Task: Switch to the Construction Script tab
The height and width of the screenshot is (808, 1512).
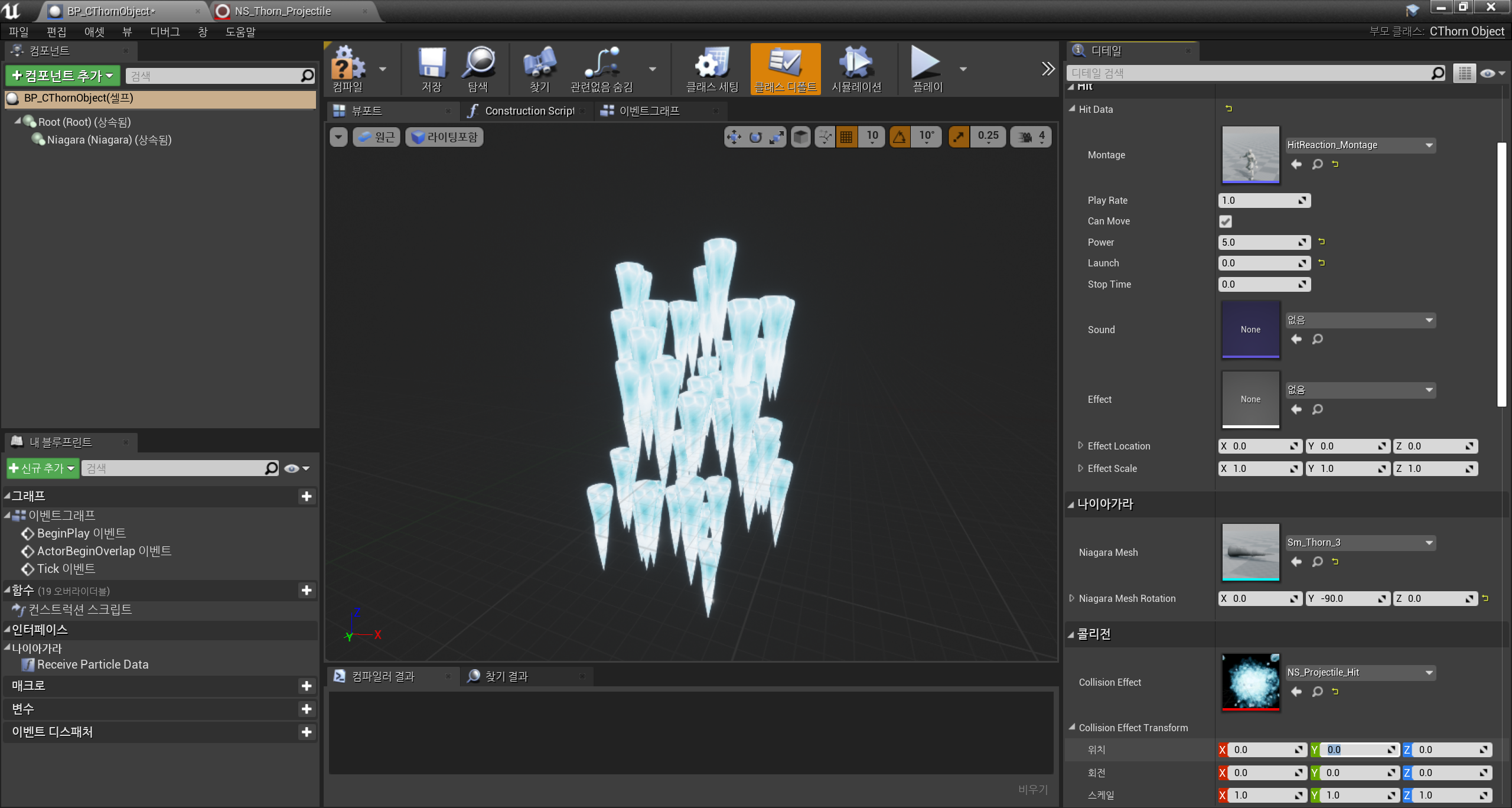Action: 529,111
